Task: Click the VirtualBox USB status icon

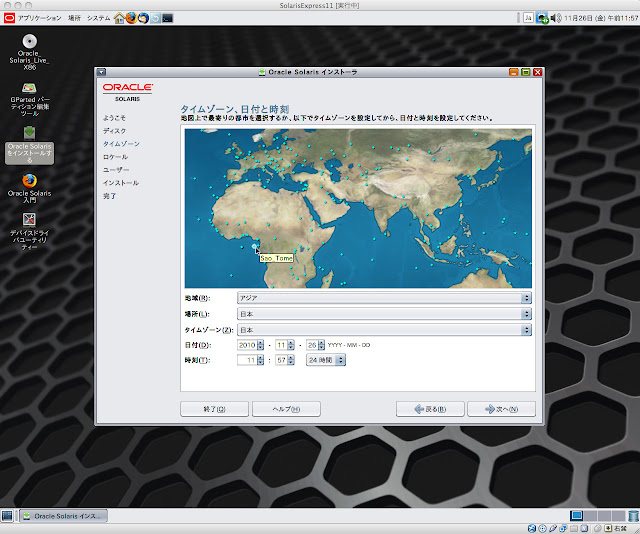Action: (553, 529)
